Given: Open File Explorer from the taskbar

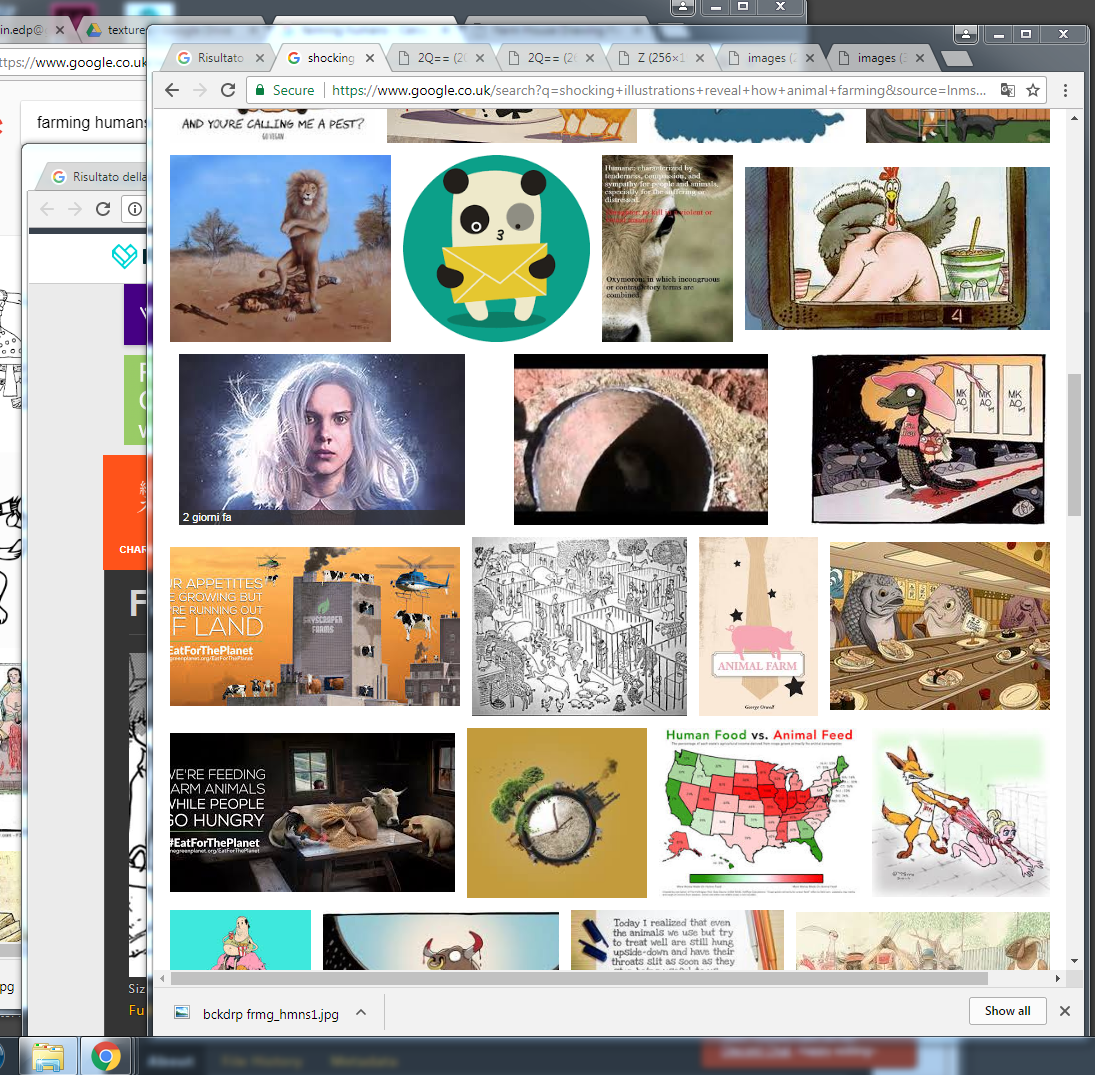Looking at the screenshot, I should [48, 1056].
